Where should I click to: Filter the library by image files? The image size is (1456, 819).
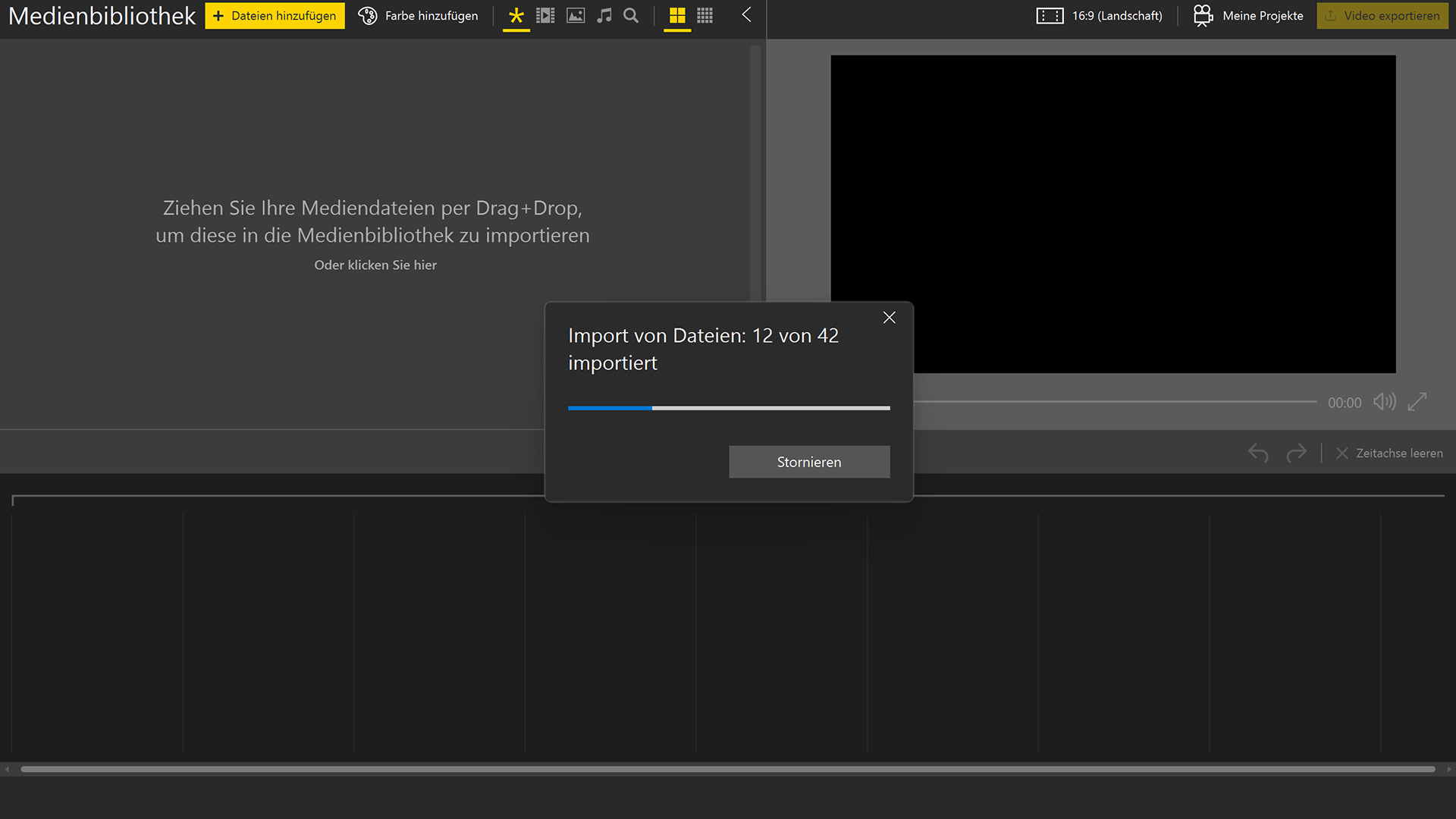[576, 16]
